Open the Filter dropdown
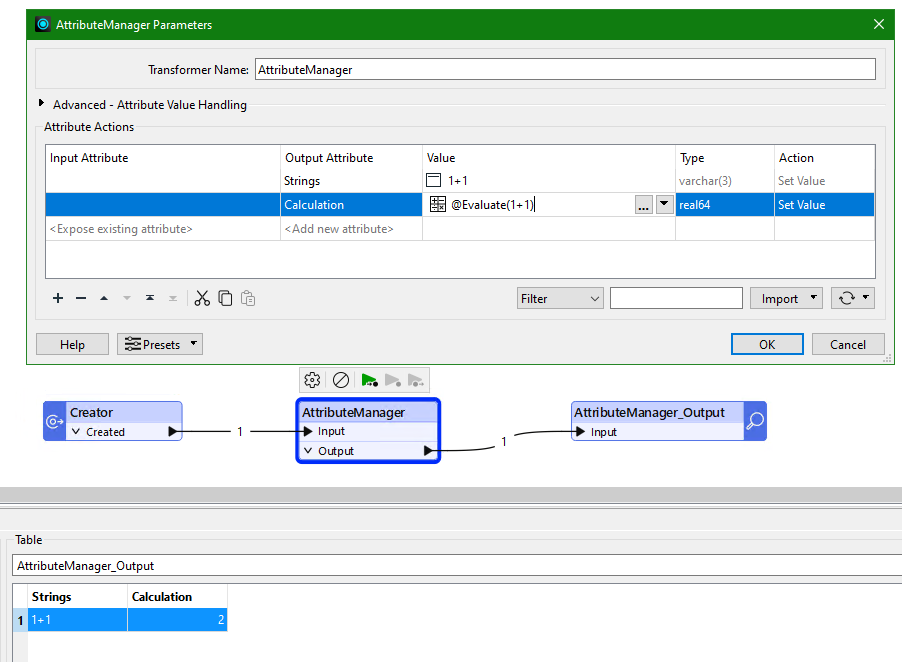 coord(560,298)
